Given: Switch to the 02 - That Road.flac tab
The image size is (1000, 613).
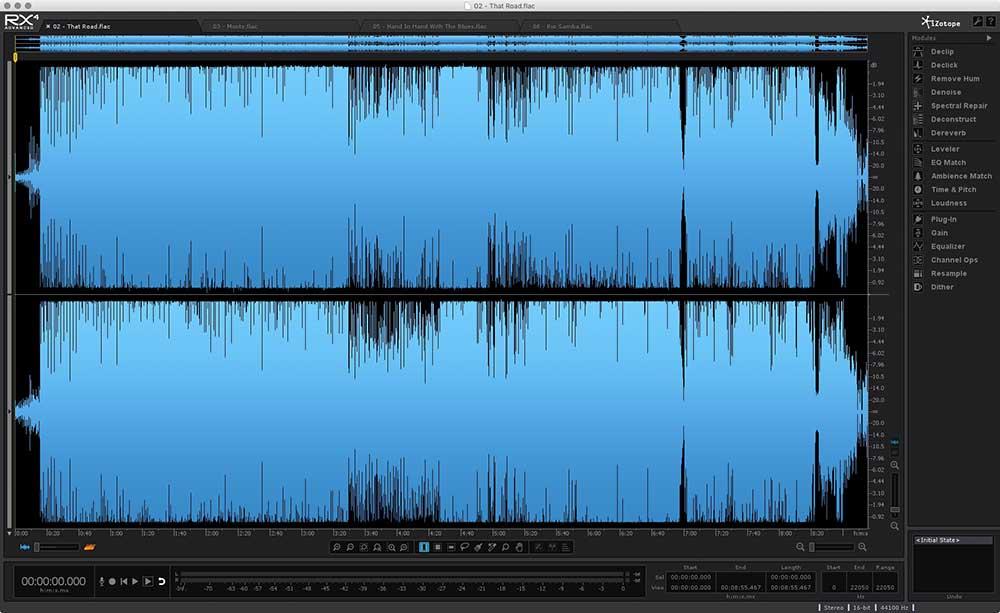Looking at the screenshot, I should point(82,27).
